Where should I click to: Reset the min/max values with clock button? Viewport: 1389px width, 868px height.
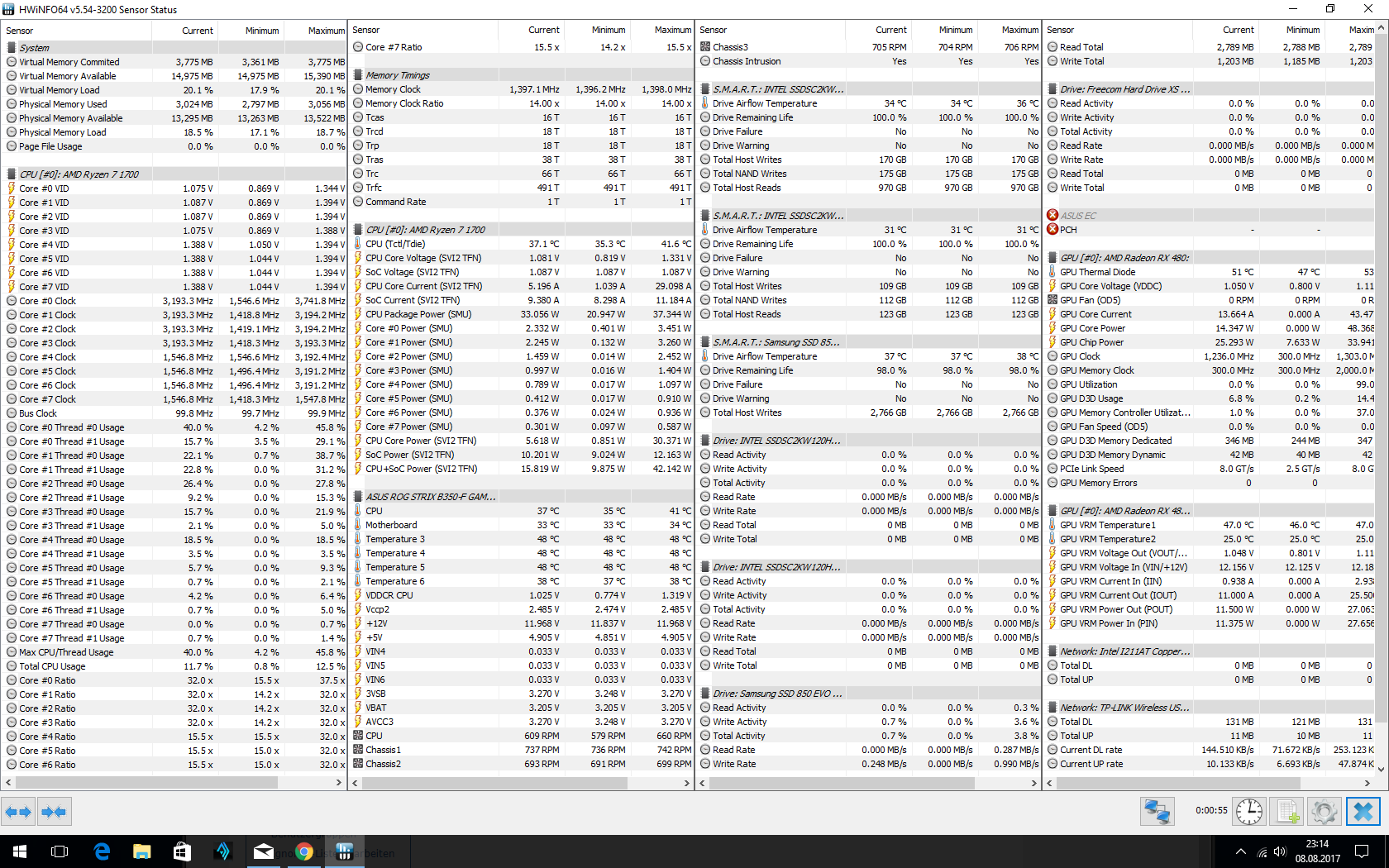[1249, 812]
